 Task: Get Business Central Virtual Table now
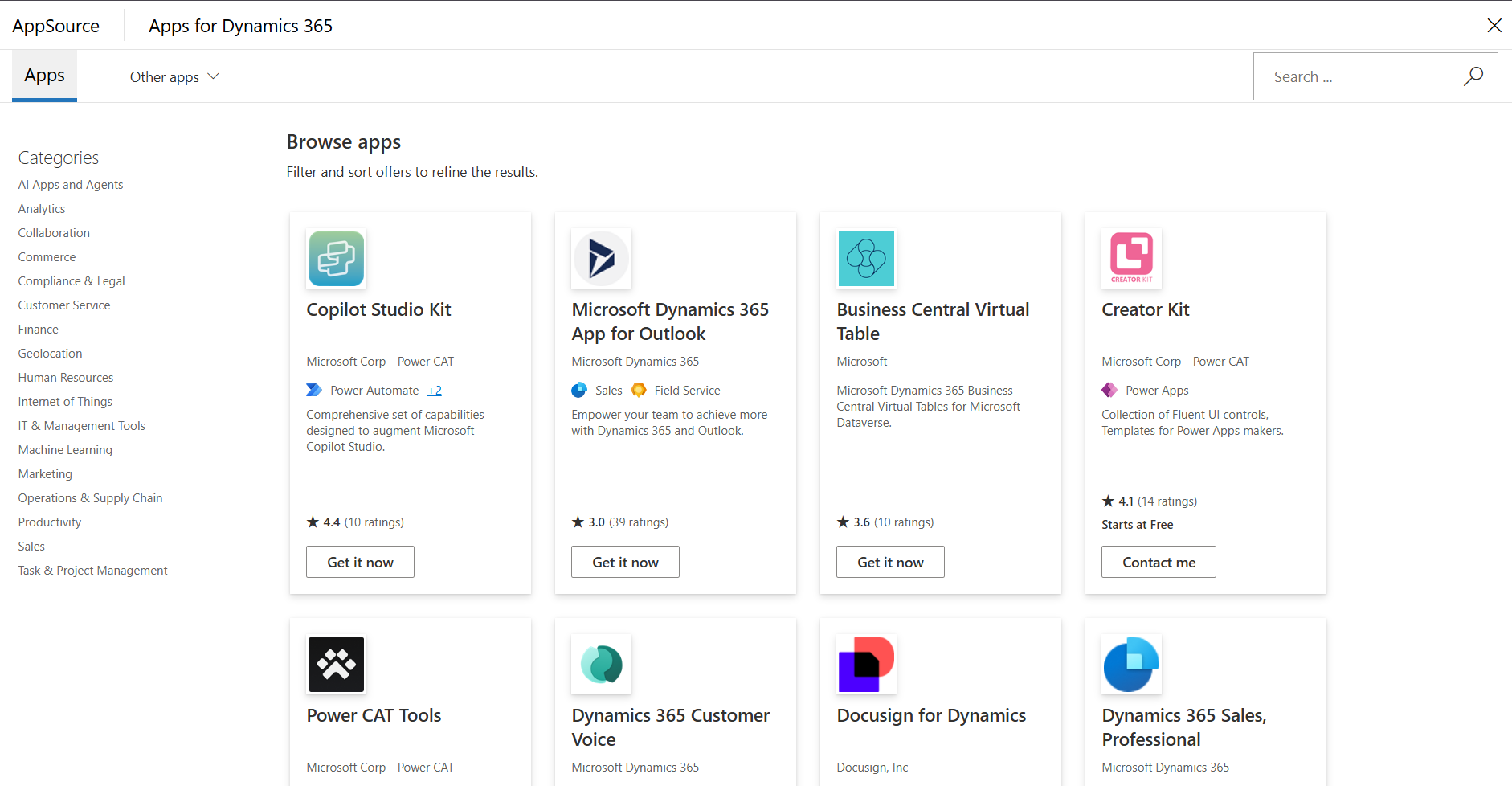(x=890, y=563)
